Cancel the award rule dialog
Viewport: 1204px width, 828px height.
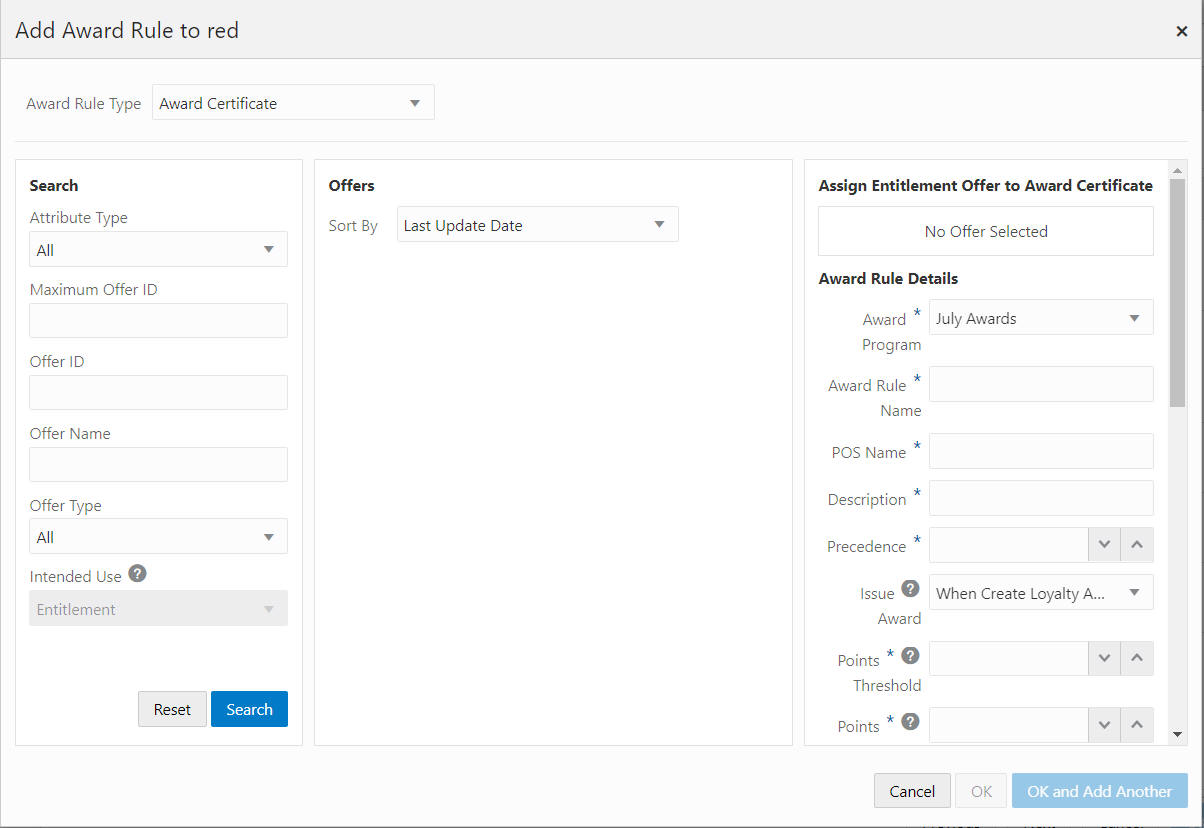pyautogui.click(x=912, y=791)
